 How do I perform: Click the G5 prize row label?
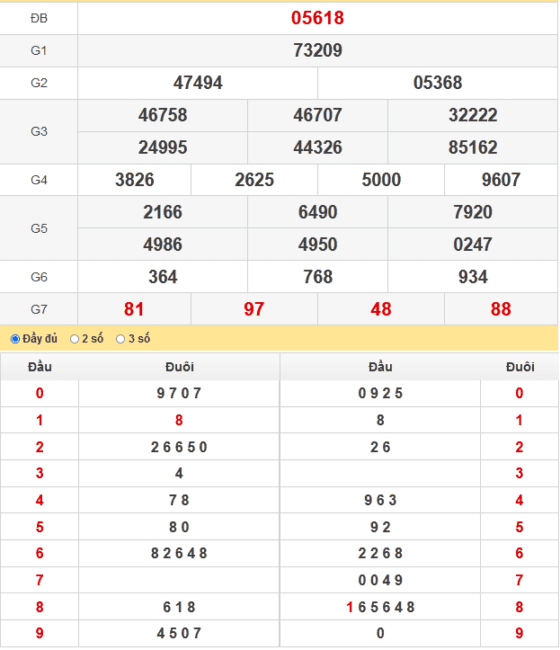click(39, 228)
